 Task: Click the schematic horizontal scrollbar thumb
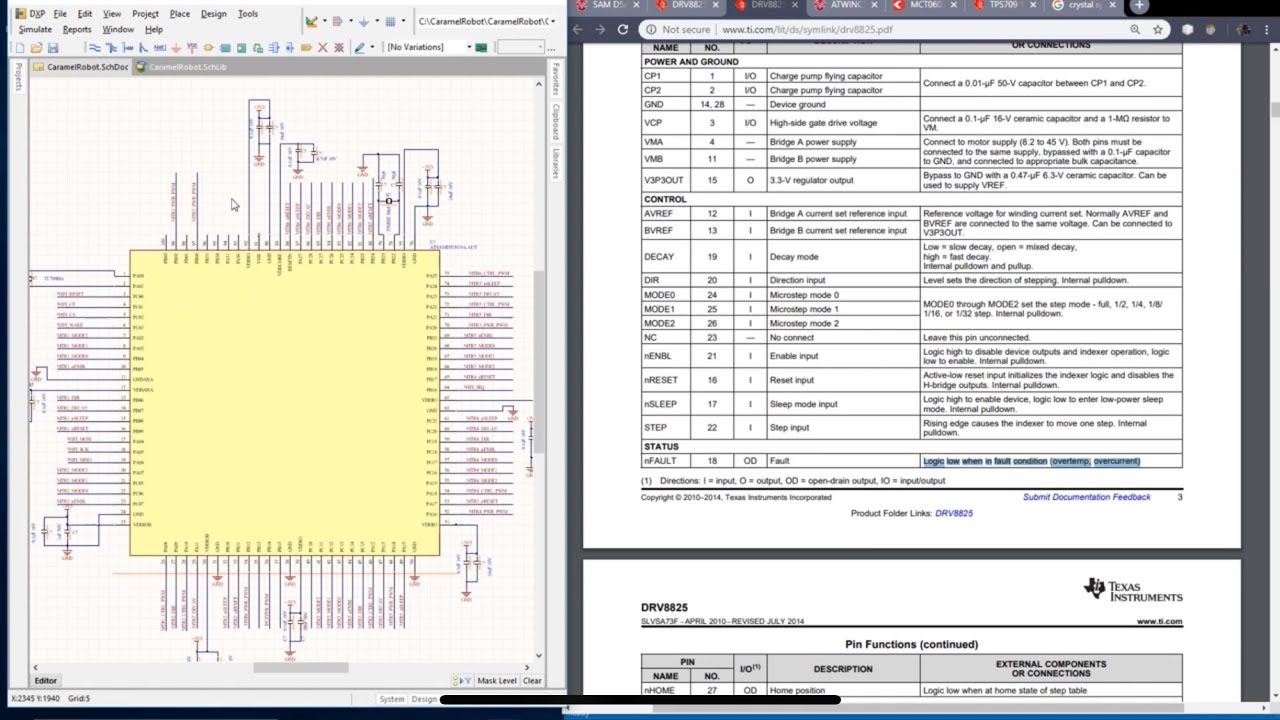[300, 668]
